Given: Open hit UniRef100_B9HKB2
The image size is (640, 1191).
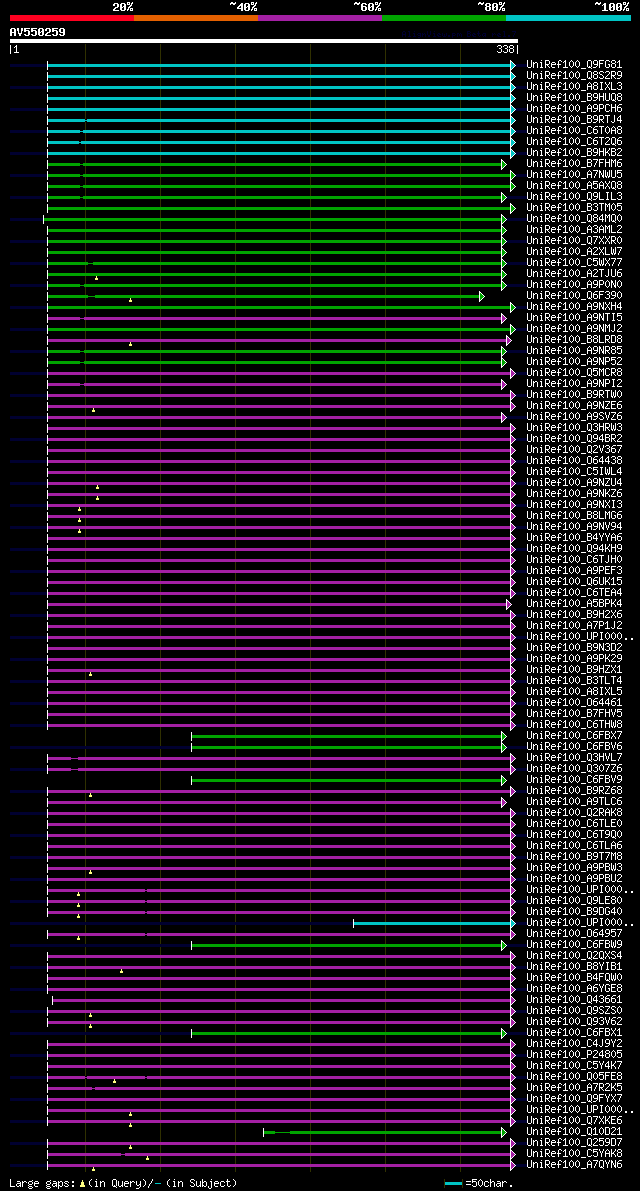Looking at the screenshot, I should click(x=574, y=153).
